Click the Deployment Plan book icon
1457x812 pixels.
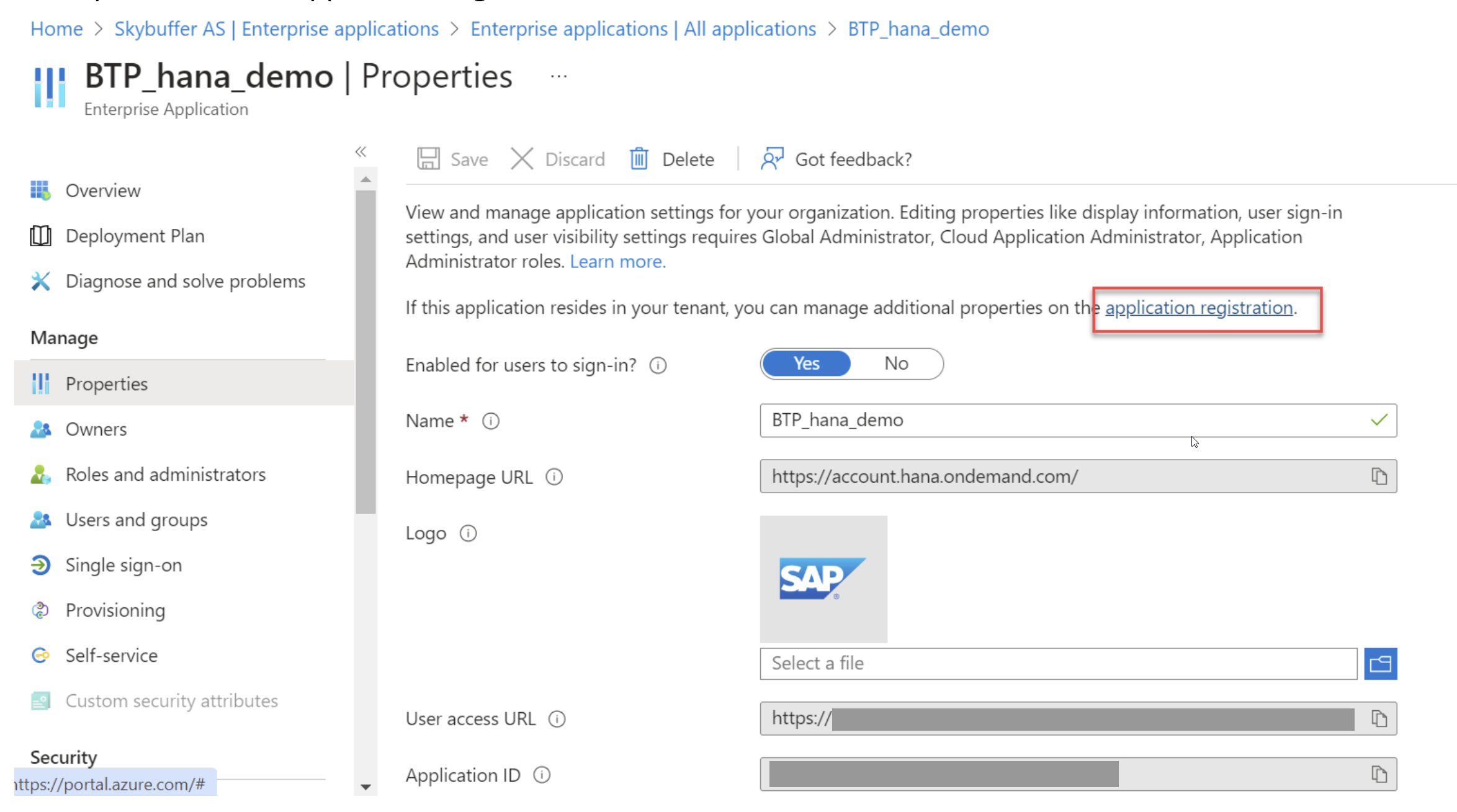pos(41,236)
